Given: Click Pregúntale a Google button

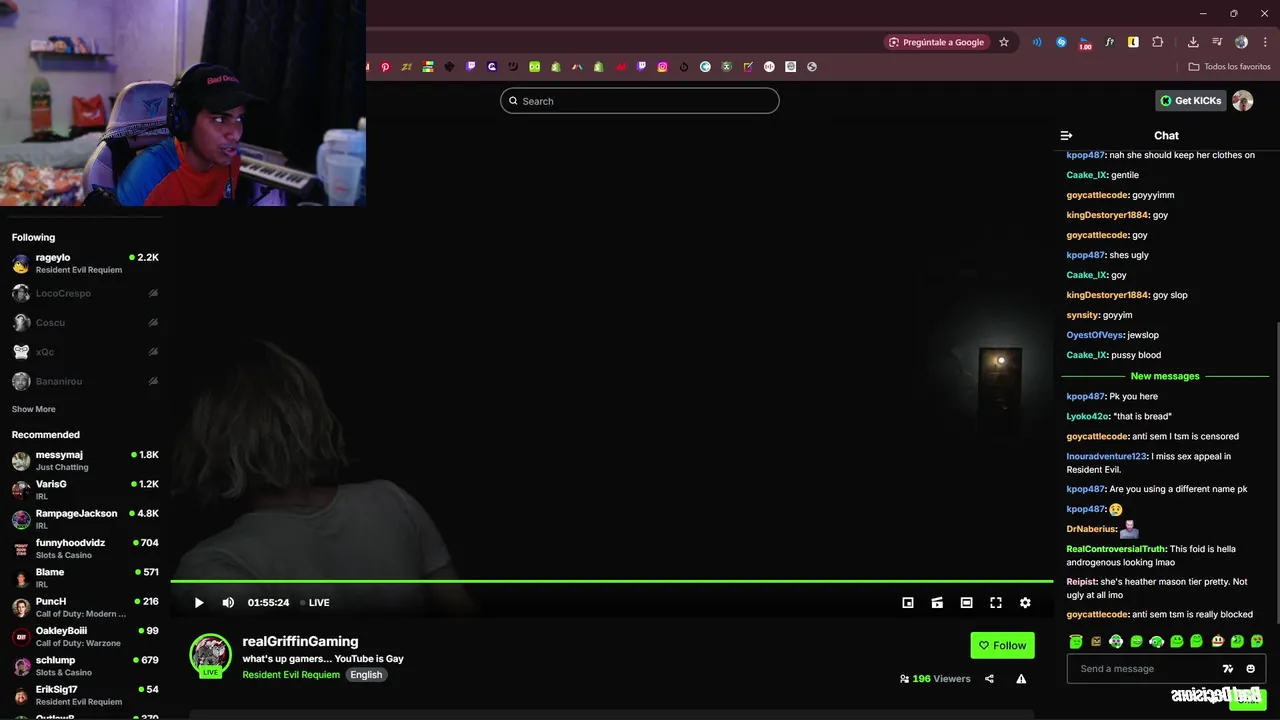Looking at the screenshot, I should [x=936, y=42].
